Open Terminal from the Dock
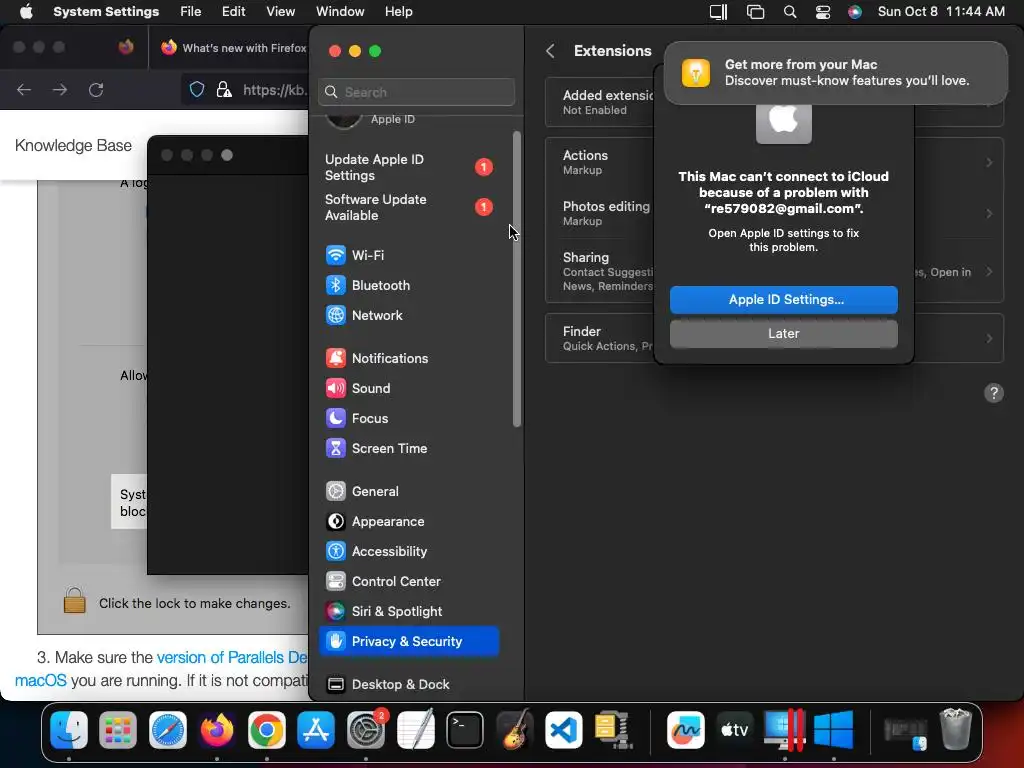This screenshot has width=1024, height=768. [x=464, y=729]
